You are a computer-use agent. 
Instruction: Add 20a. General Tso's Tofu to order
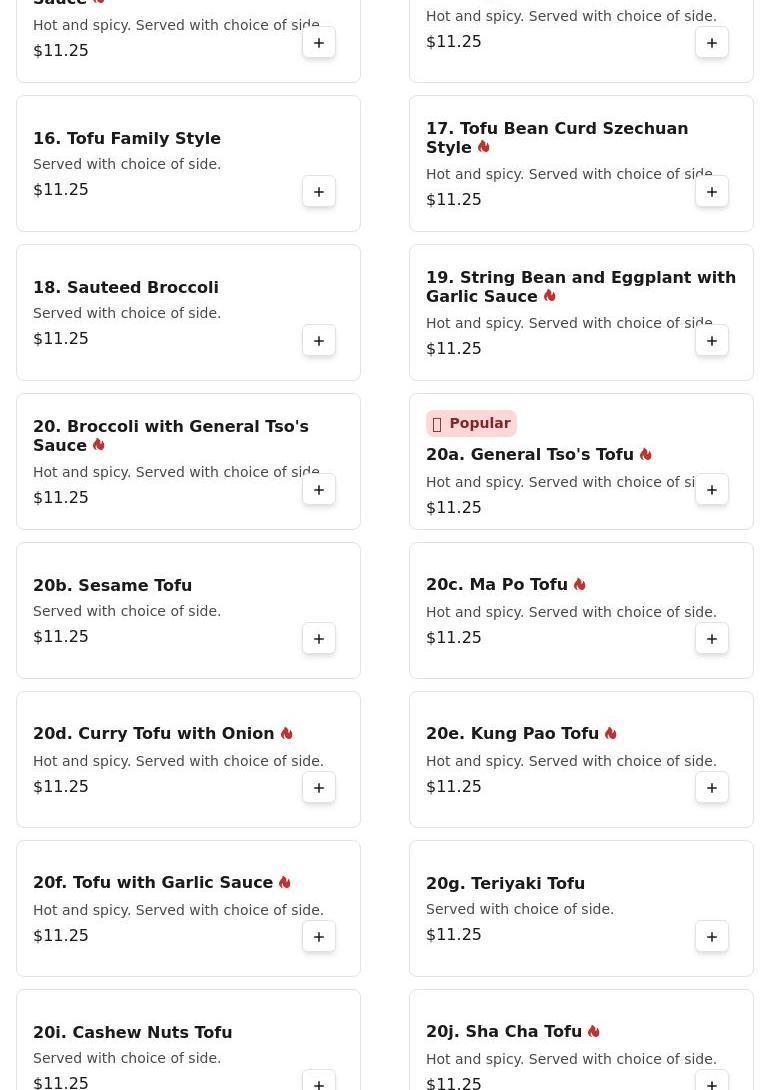click(712, 489)
